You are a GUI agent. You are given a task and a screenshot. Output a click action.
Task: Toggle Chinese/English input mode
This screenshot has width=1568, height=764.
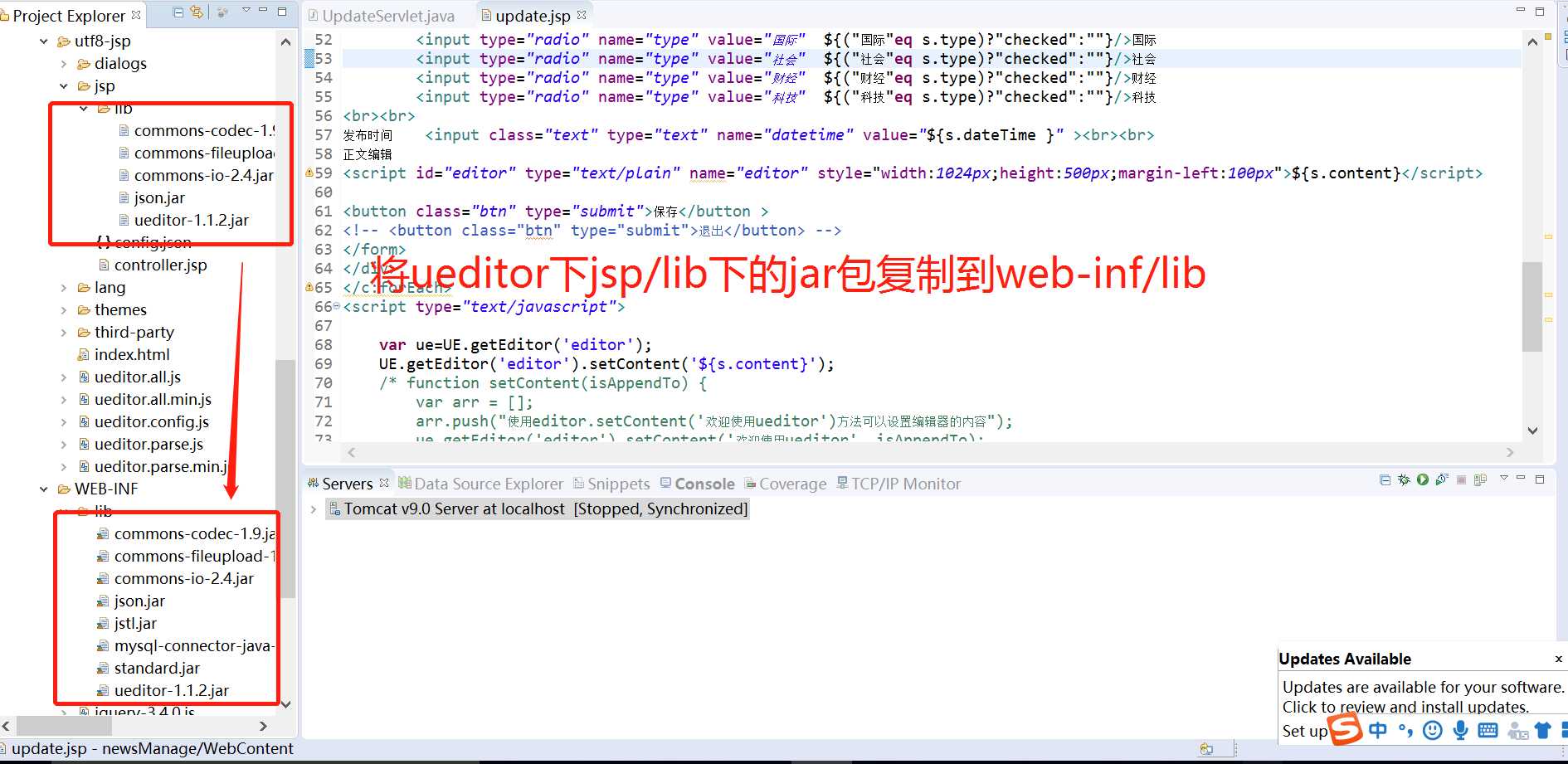(x=1378, y=730)
